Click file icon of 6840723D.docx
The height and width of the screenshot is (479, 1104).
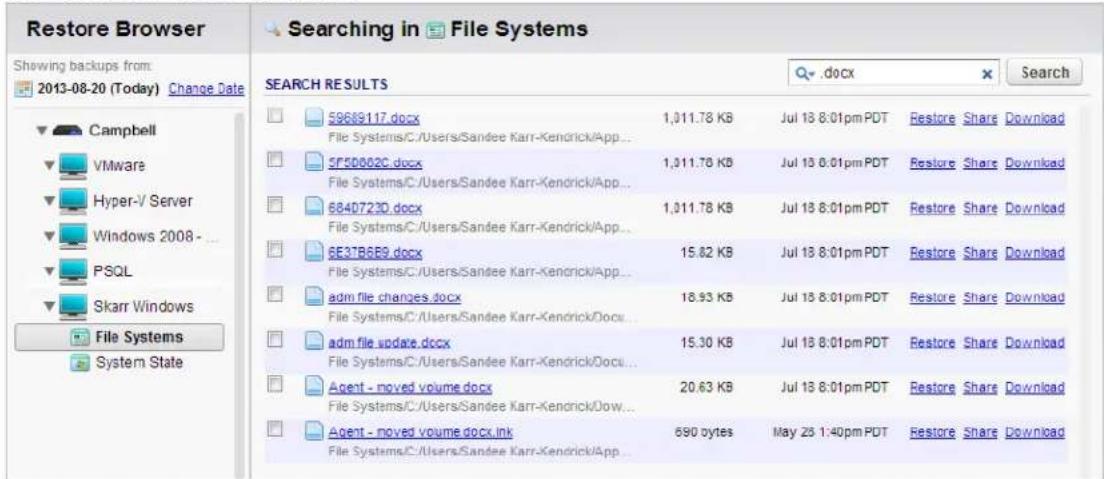[314, 208]
